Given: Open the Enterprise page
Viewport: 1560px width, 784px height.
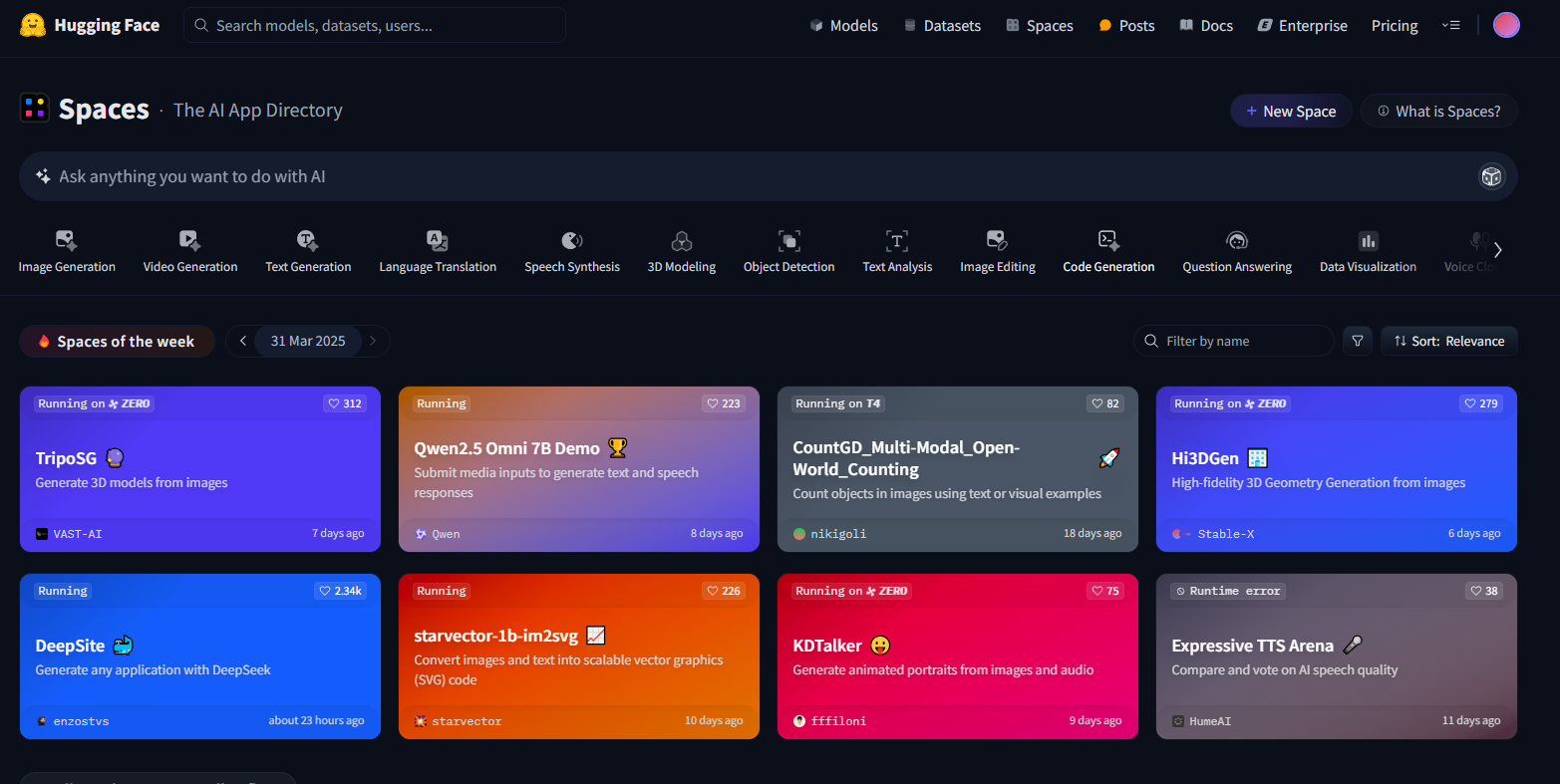Looking at the screenshot, I should [x=1302, y=26].
